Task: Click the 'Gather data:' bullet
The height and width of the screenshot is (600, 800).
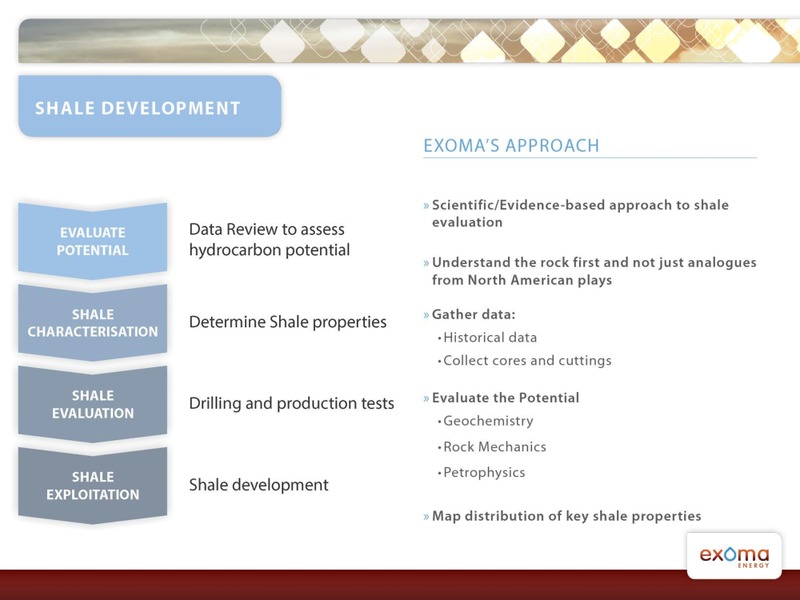Action: pos(469,314)
